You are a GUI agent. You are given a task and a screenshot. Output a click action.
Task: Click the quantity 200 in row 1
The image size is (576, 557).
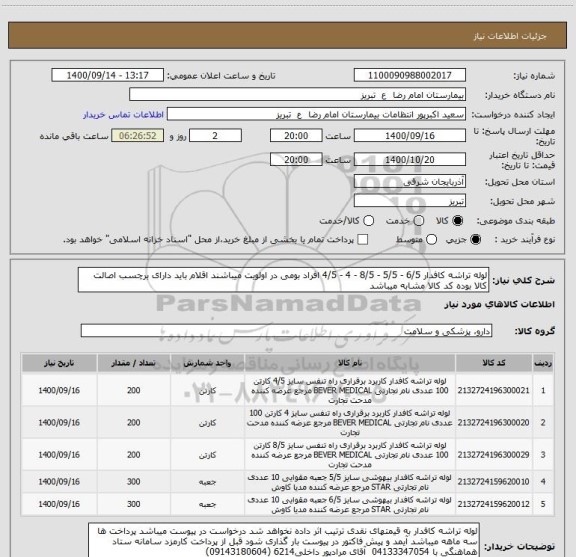(x=133, y=390)
